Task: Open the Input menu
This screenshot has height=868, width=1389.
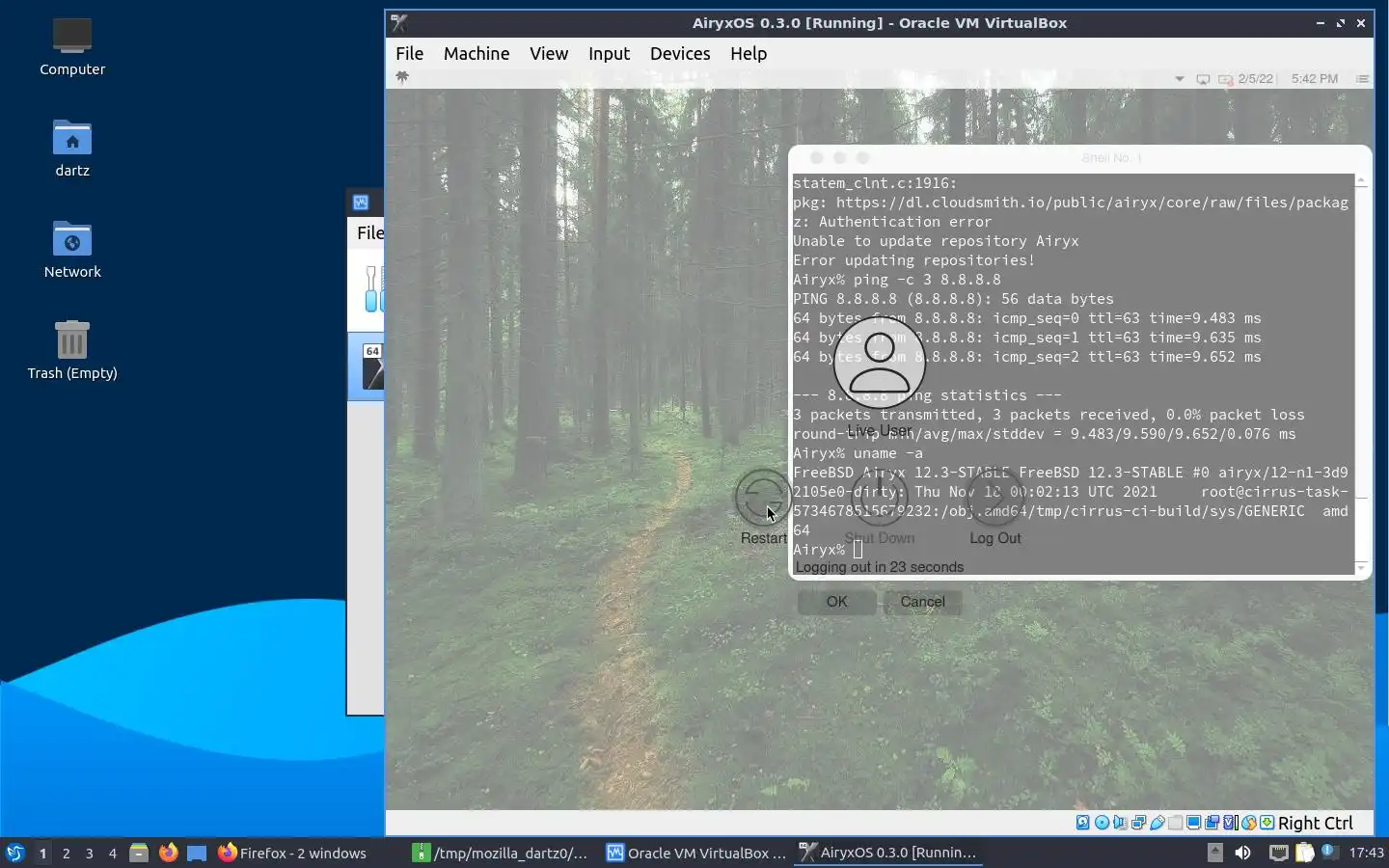Action: [x=609, y=54]
